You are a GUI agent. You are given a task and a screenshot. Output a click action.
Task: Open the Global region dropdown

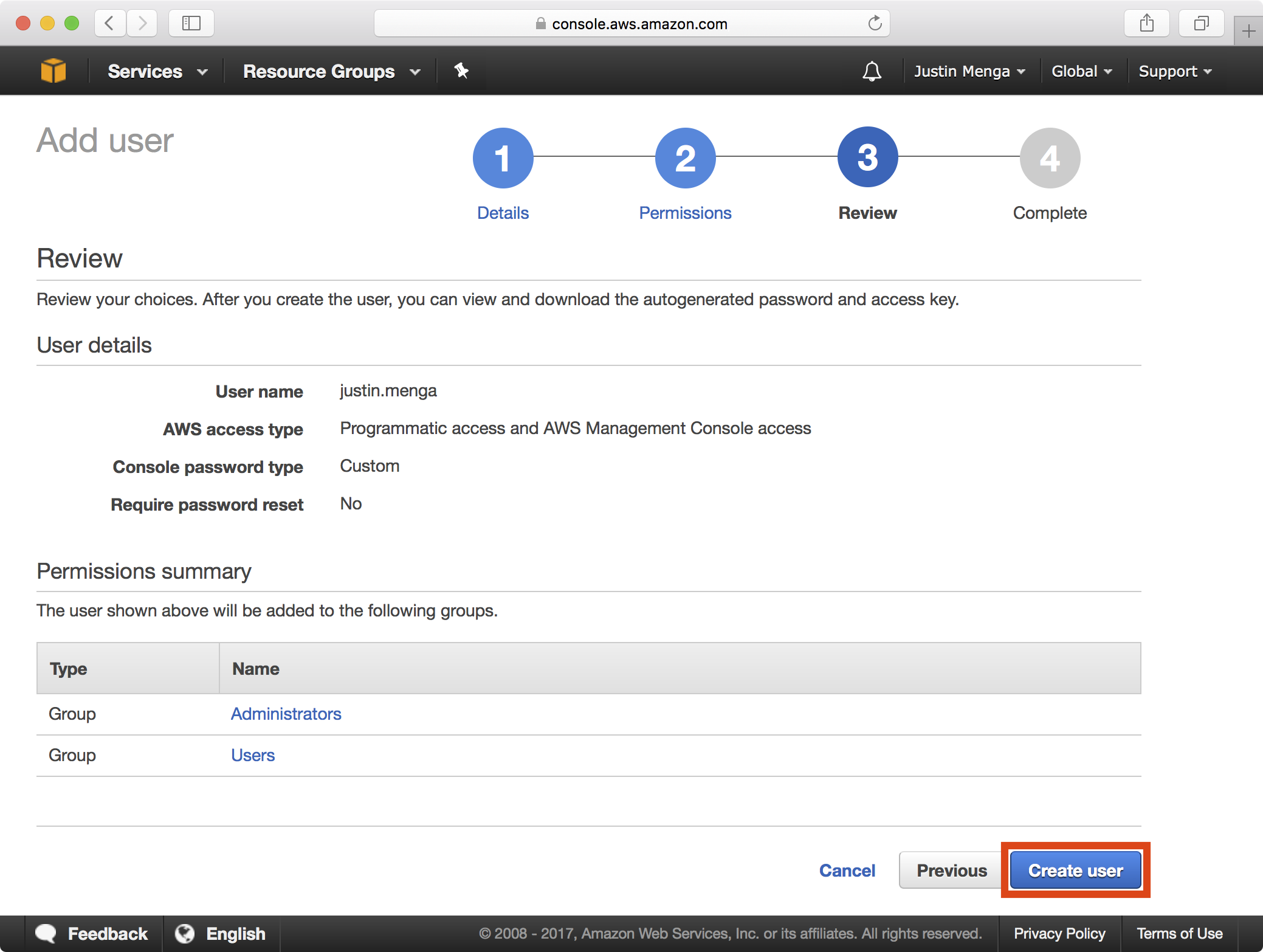pyautogui.click(x=1082, y=71)
